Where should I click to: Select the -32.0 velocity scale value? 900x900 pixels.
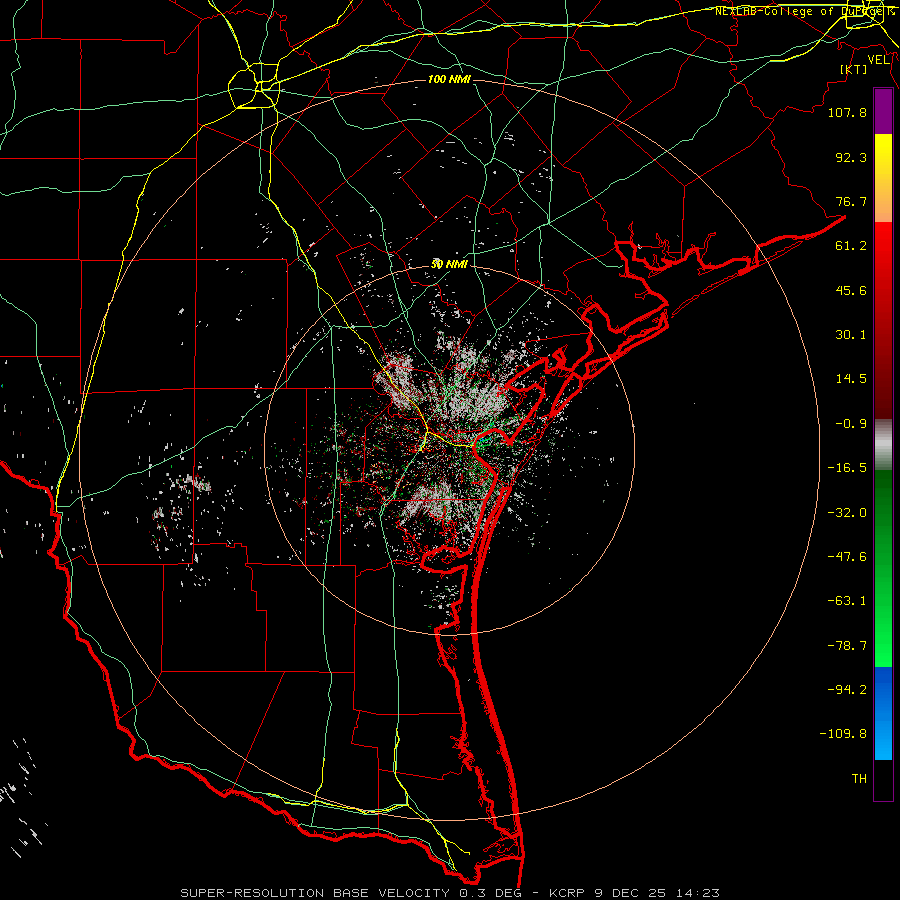click(x=847, y=513)
